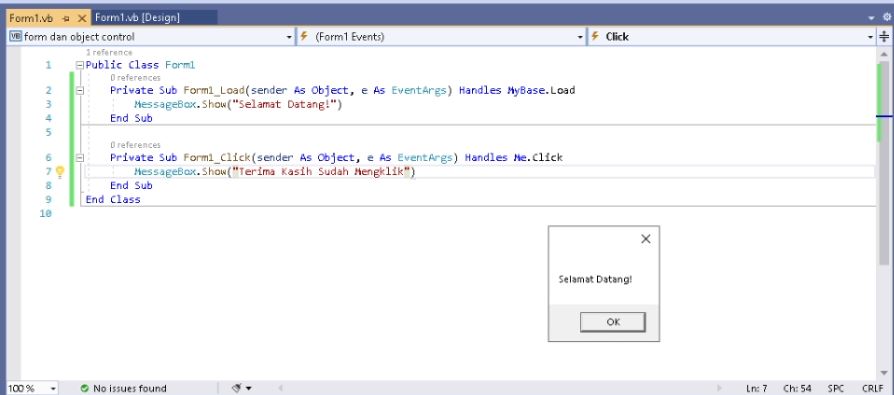This screenshot has height=395, width=894.
Task: Click the lightning icon beside Click
Action: pyautogui.click(x=595, y=36)
